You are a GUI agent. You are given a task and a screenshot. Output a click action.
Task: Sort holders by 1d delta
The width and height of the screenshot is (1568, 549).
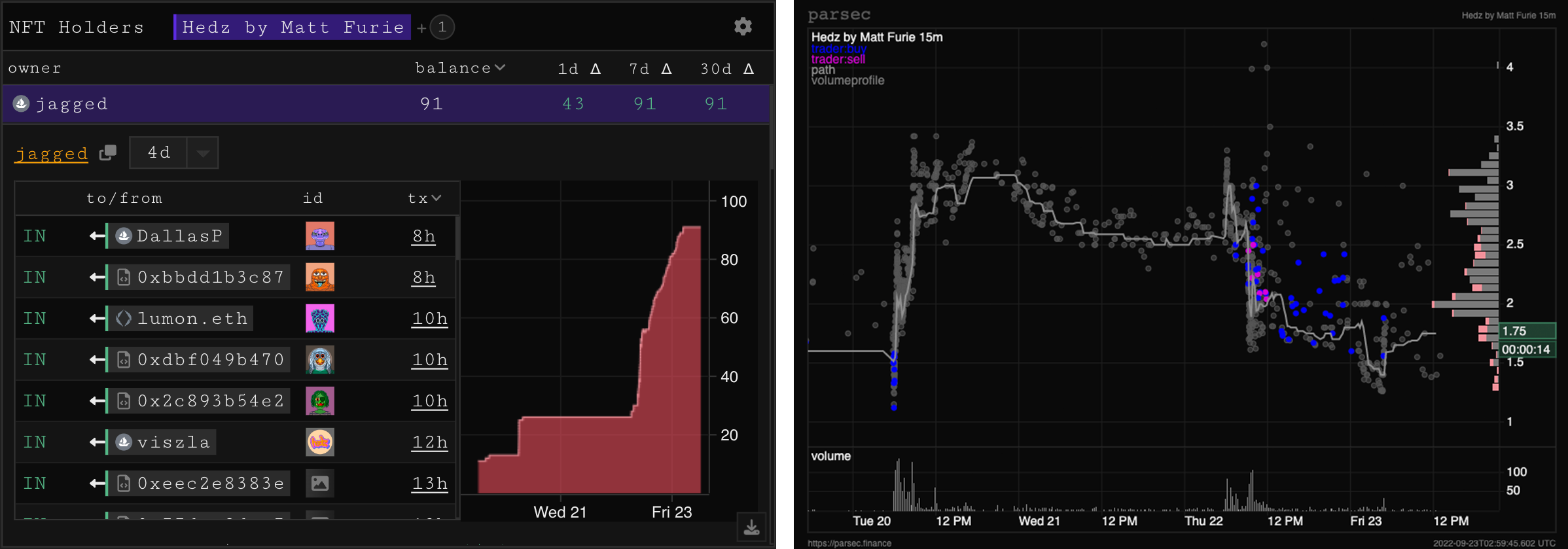(x=579, y=69)
